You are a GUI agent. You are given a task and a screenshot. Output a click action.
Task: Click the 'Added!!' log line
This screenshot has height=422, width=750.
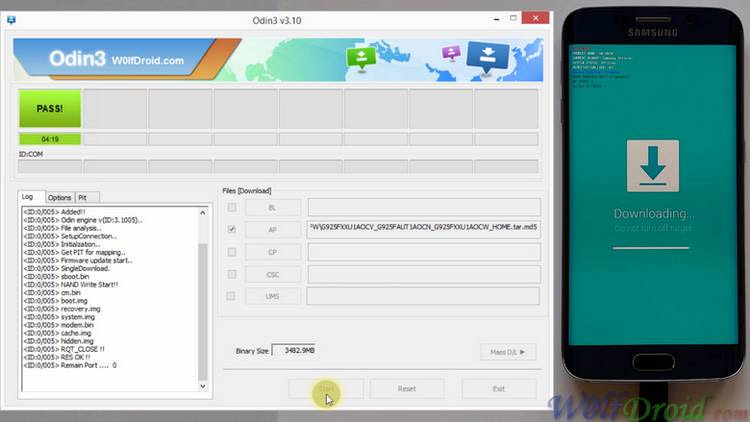55,211
